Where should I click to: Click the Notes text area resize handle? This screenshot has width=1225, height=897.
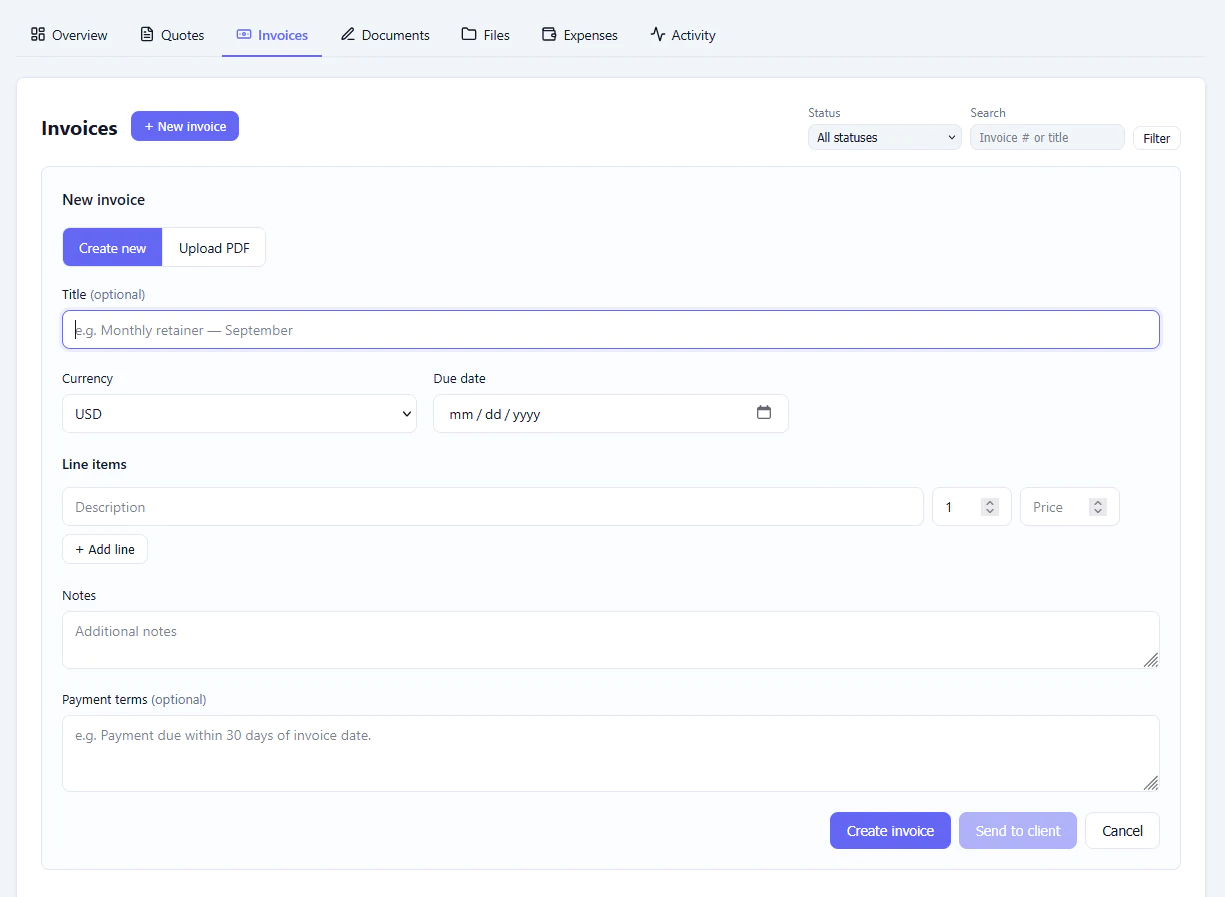(x=1151, y=660)
